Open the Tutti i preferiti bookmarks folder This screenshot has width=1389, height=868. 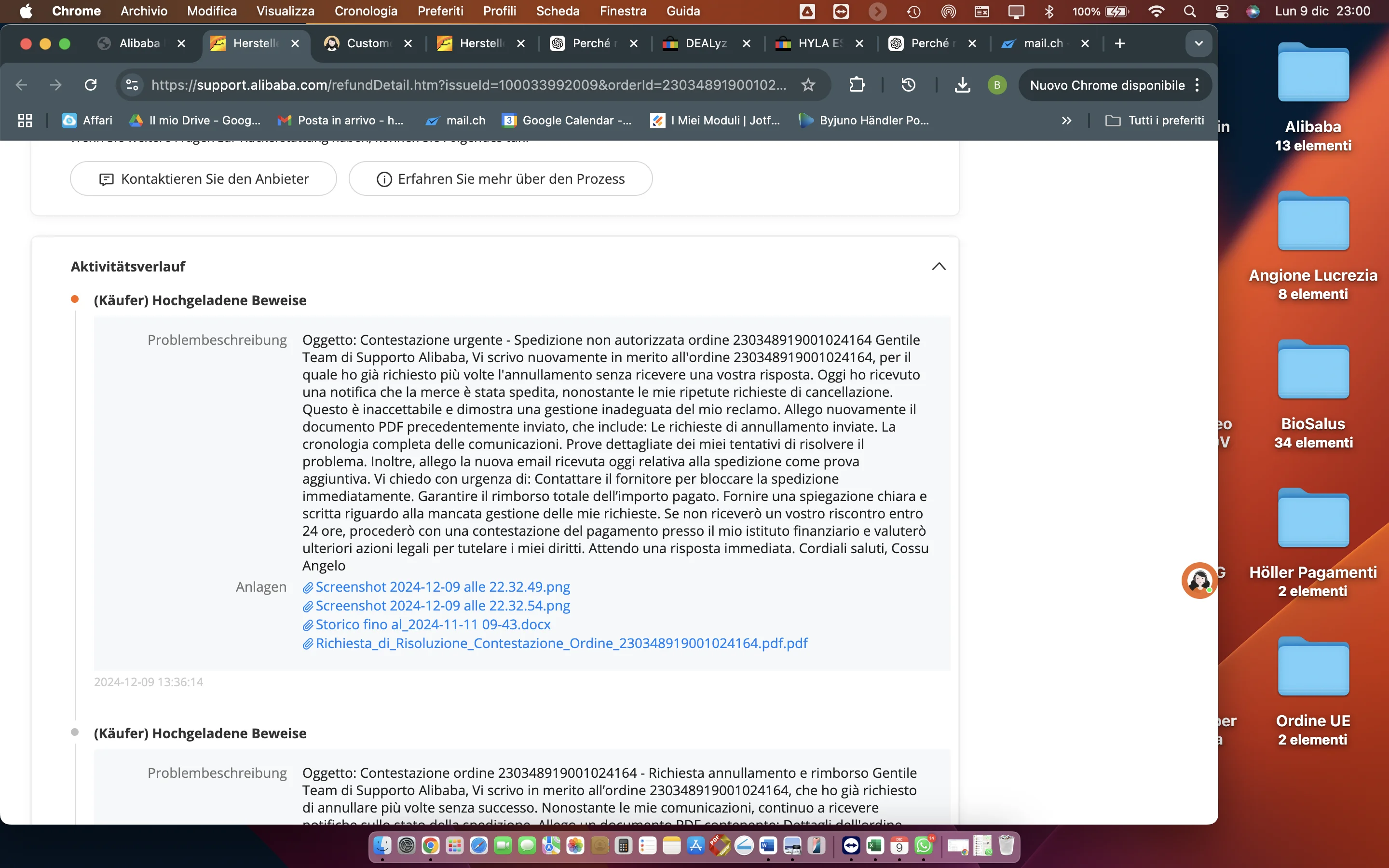1155,120
